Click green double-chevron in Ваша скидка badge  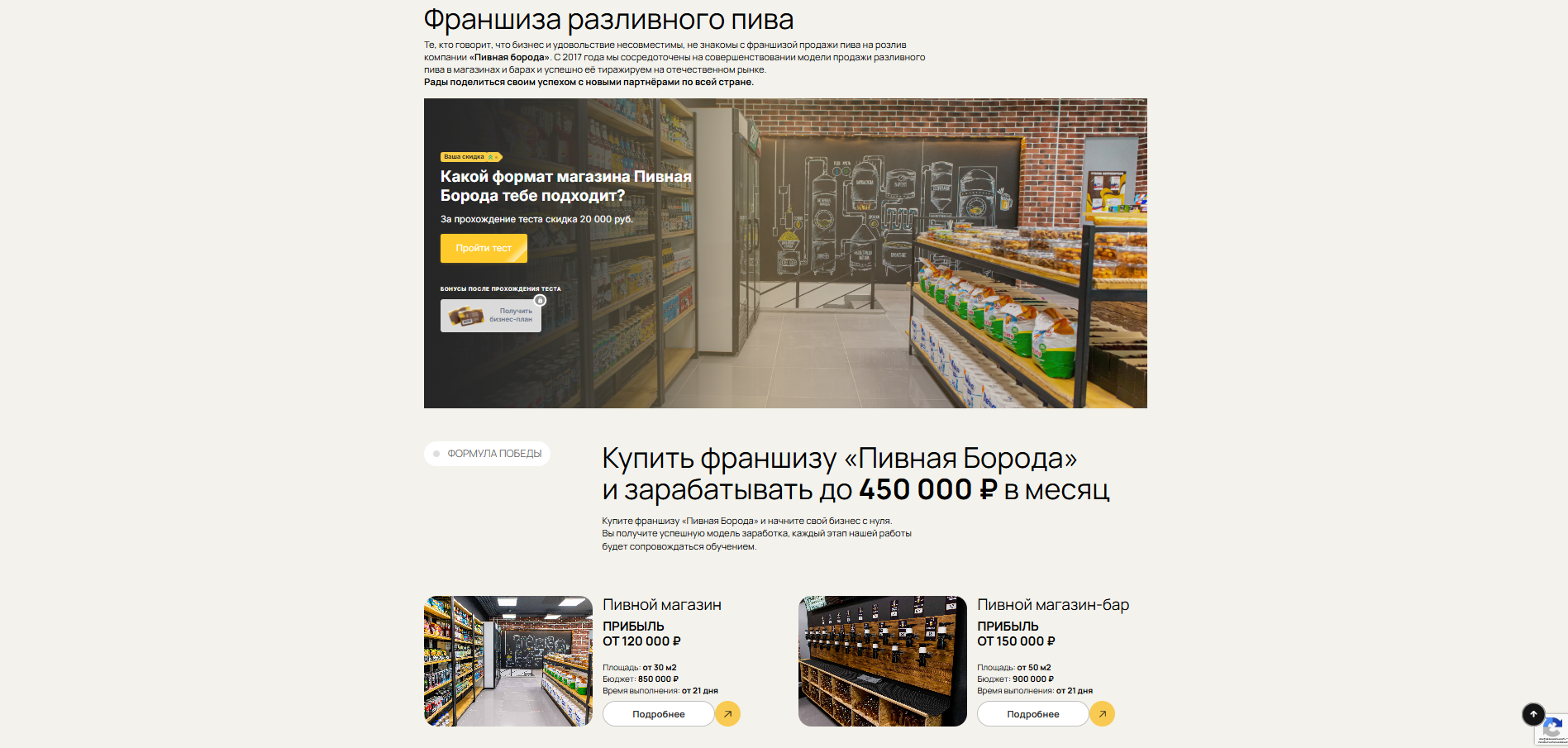491,157
